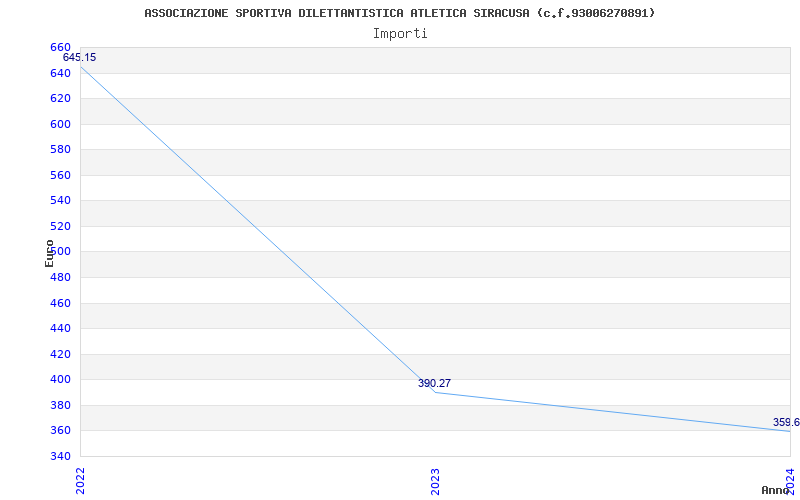The height and width of the screenshot is (500, 800).
Task: Select the 560 y-axis tick label
Action: point(60,175)
